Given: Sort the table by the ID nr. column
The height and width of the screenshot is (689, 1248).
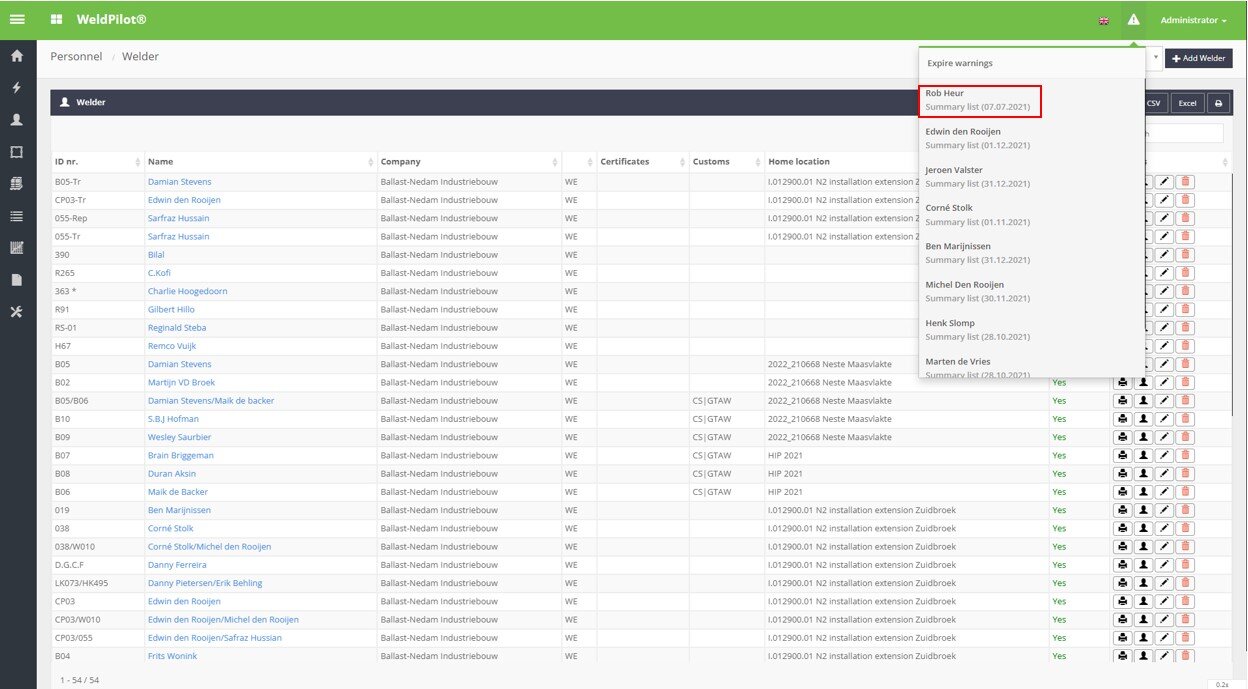Looking at the screenshot, I should [x=97, y=162].
